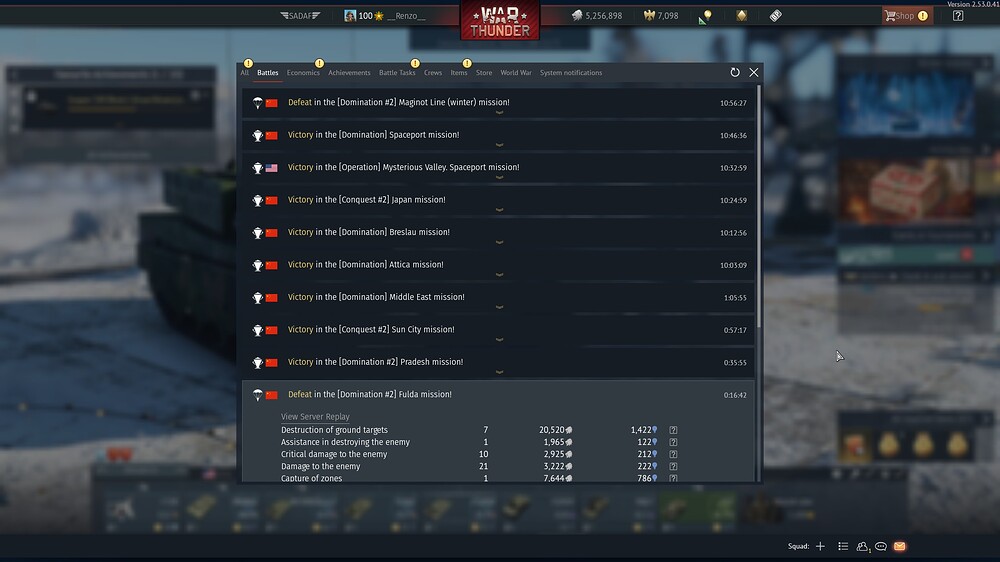The height and width of the screenshot is (562, 1000).
Task: Expand the Maginot Line defeat entry
Action: coord(498,104)
